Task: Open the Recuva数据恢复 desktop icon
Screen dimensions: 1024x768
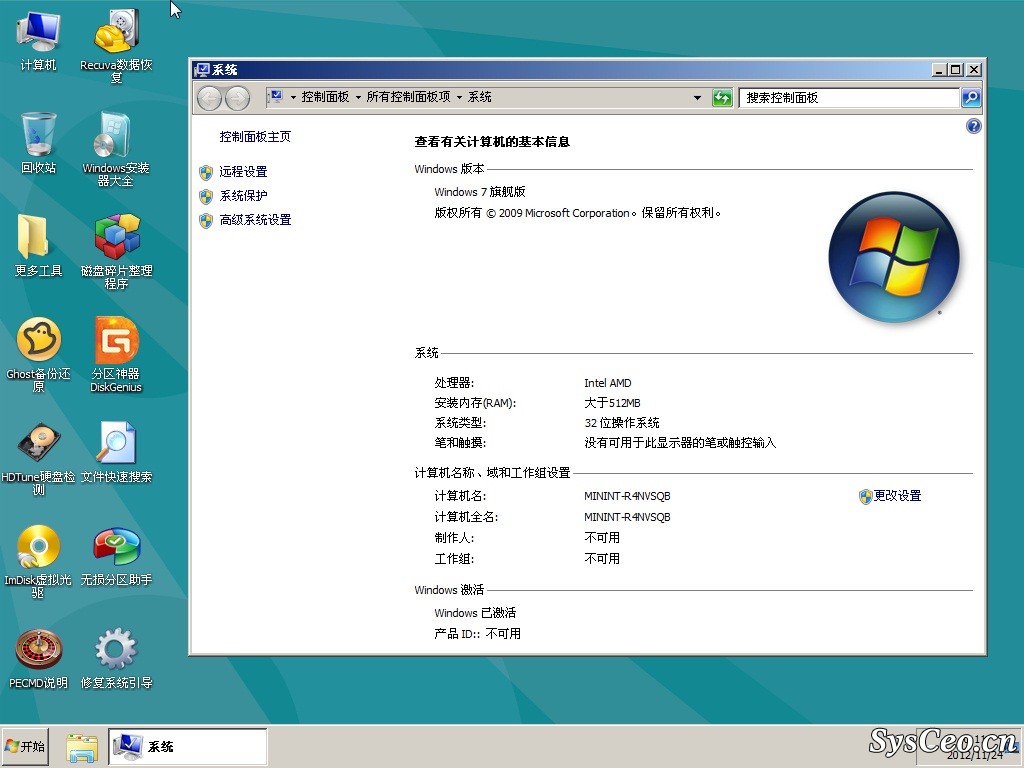Action: point(116,46)
